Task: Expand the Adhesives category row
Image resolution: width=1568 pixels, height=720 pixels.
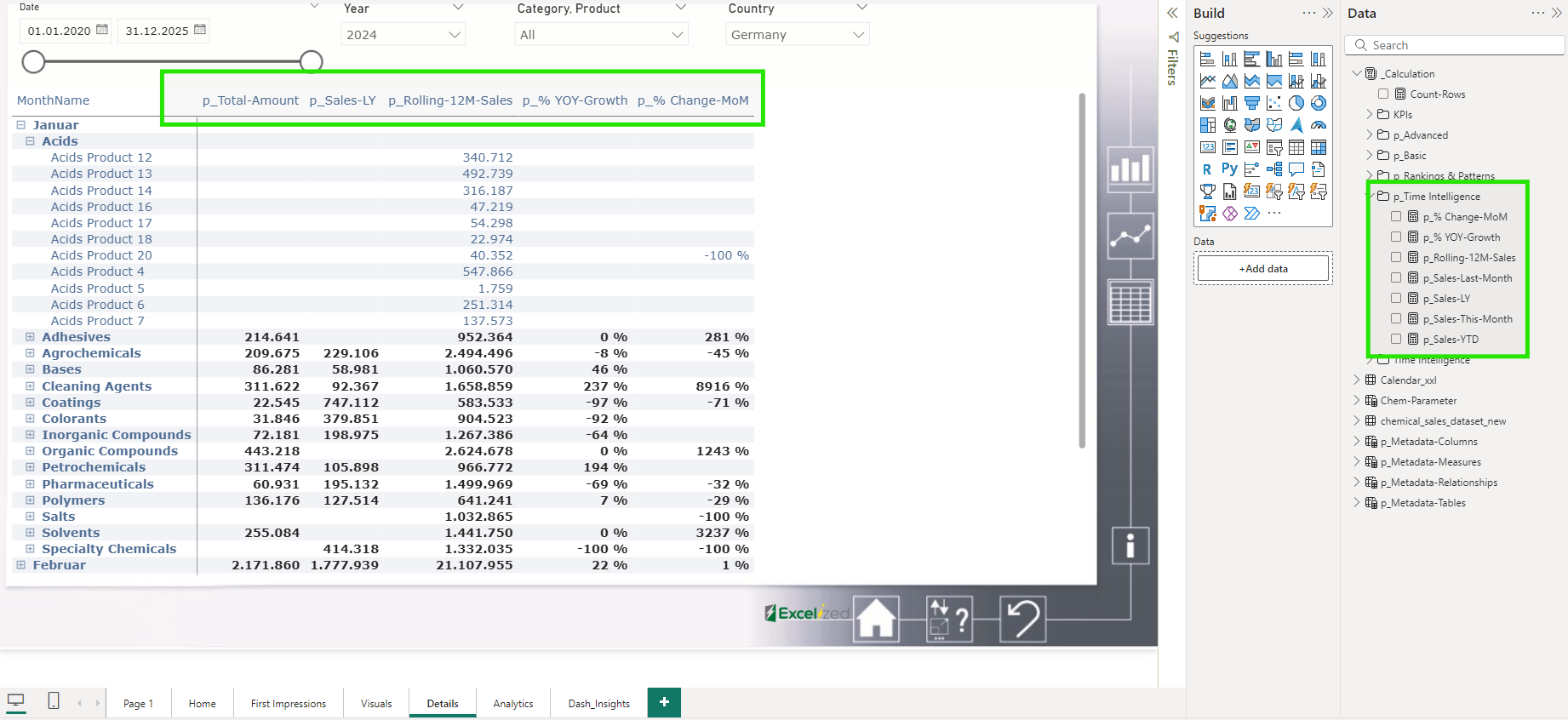Action: click(30, 337)
